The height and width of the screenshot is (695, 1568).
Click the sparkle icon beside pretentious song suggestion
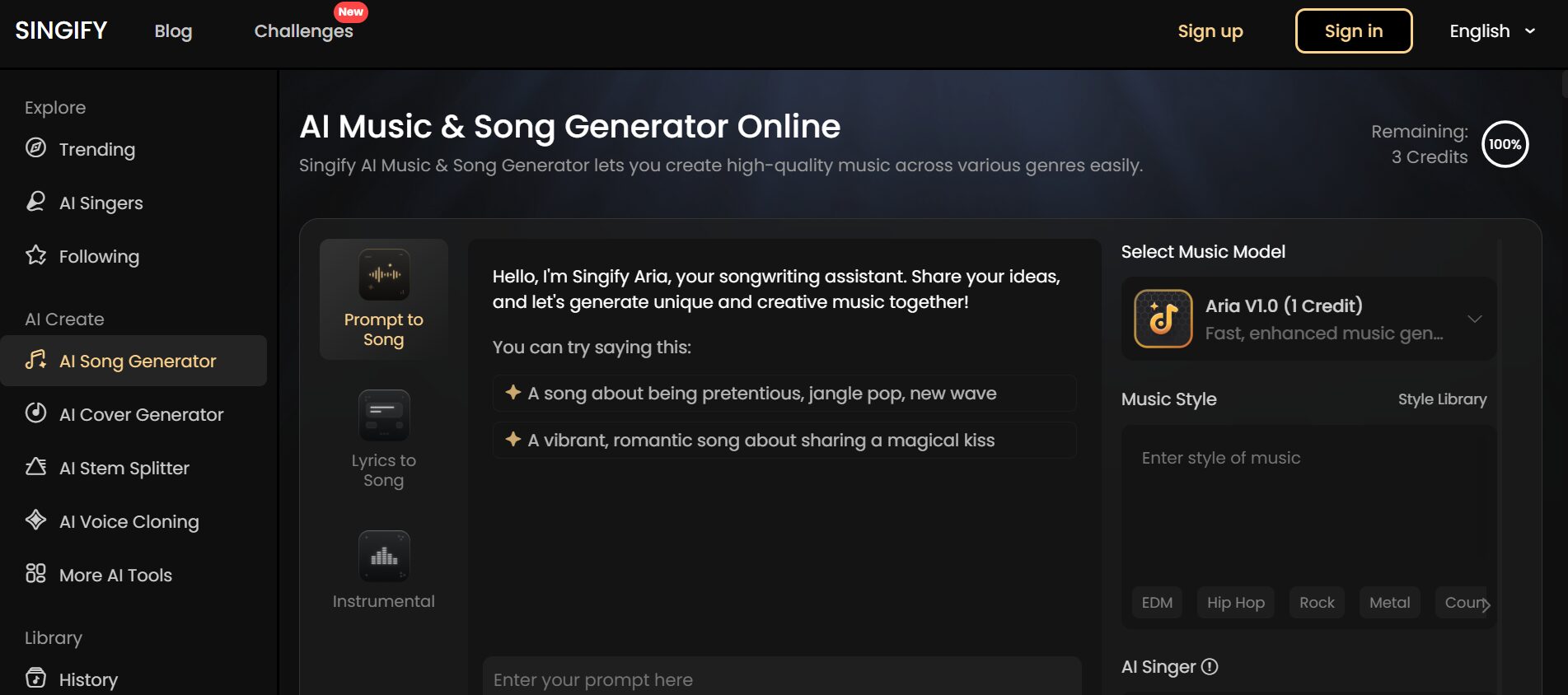pos(513,392)
